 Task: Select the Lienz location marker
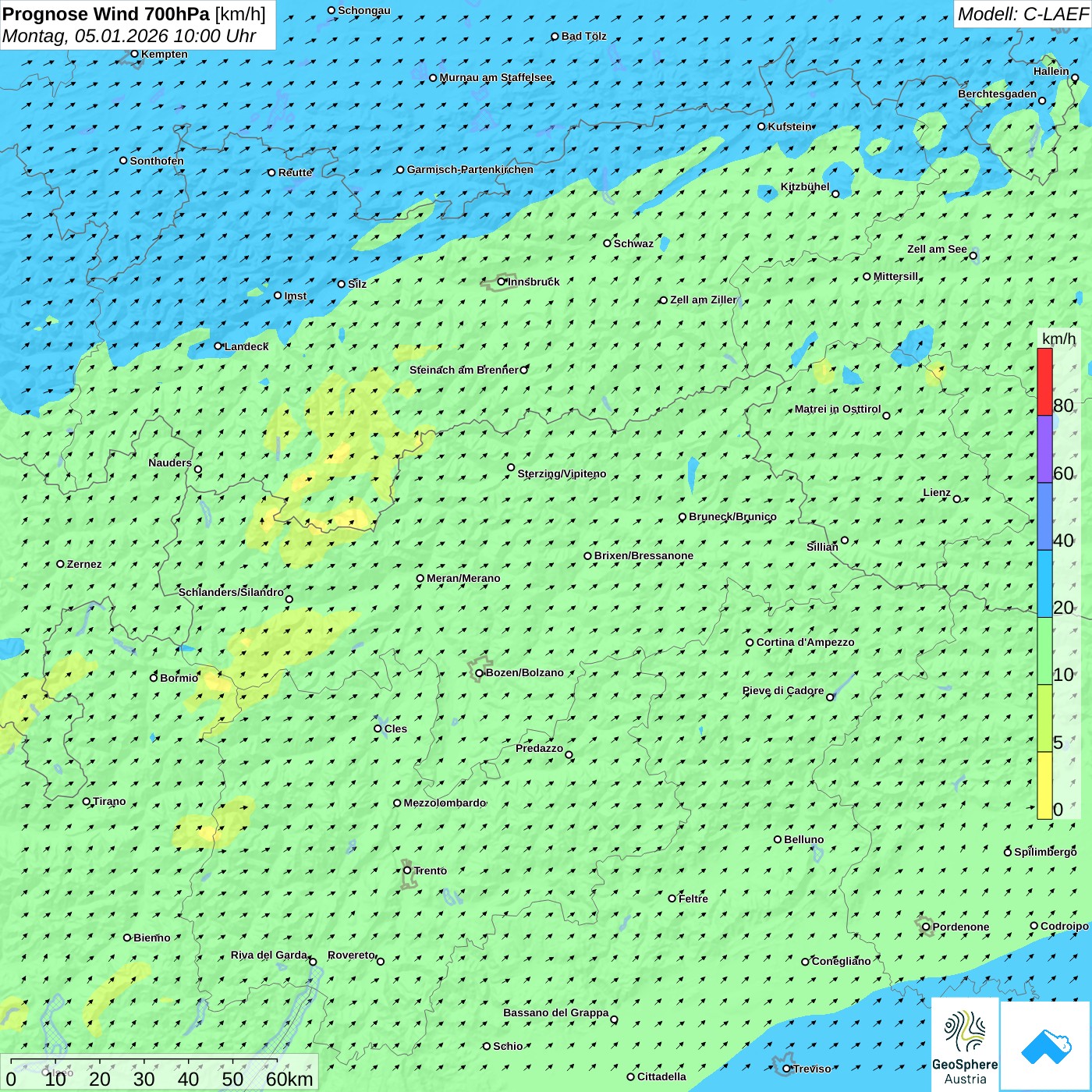[957, 499]
